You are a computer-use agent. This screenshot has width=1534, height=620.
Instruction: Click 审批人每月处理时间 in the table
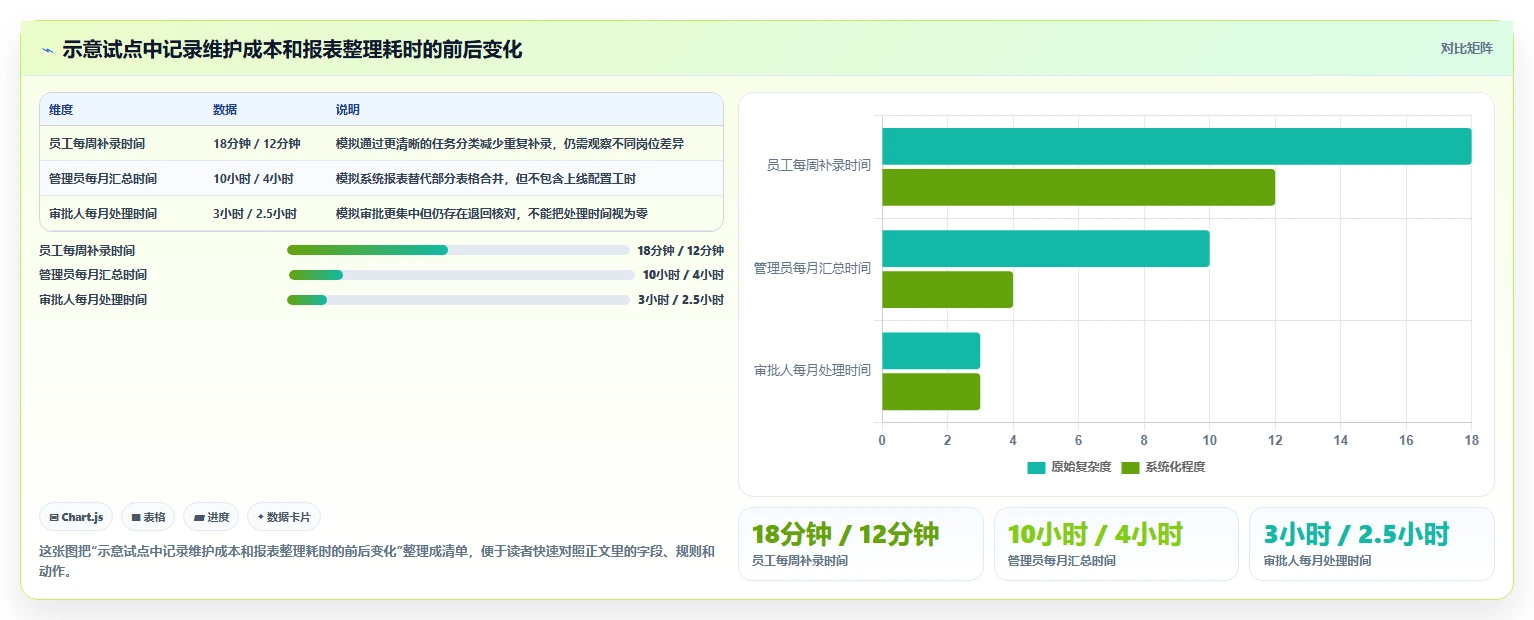[103, 214]
